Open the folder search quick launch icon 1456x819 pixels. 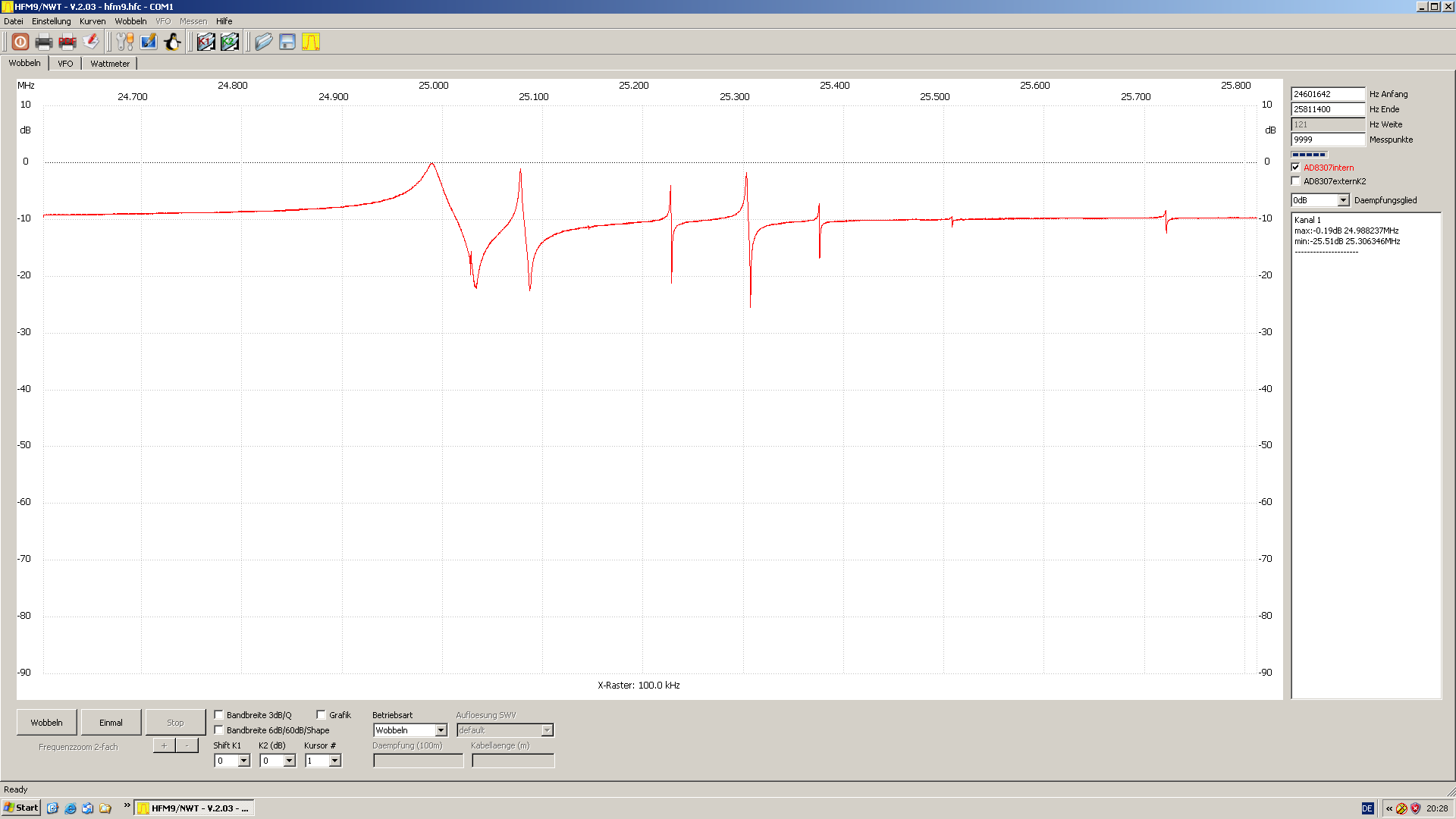coord(105,808)
